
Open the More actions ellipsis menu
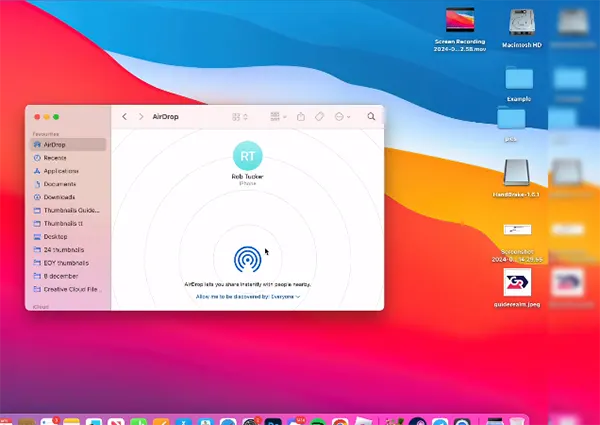click(342, 117)
